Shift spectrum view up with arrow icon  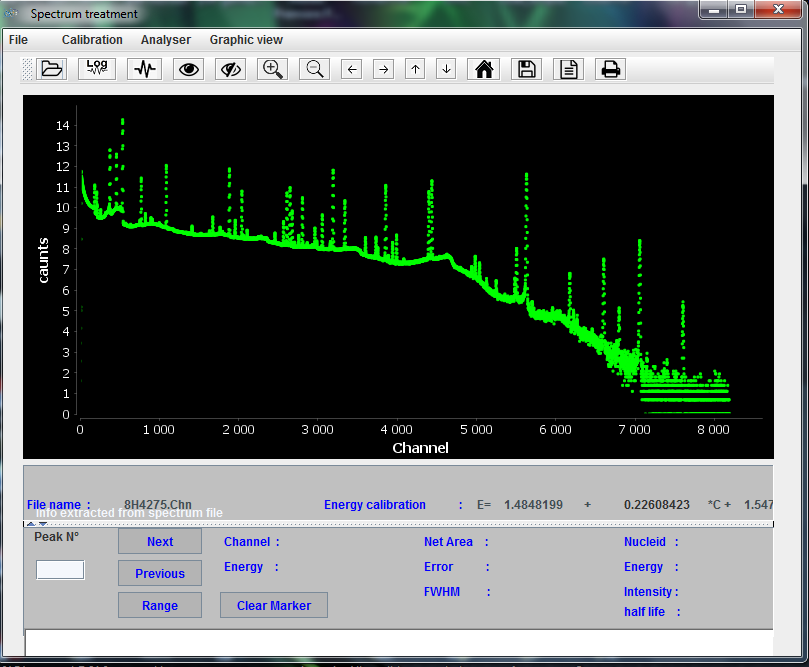tap(414, 68)
